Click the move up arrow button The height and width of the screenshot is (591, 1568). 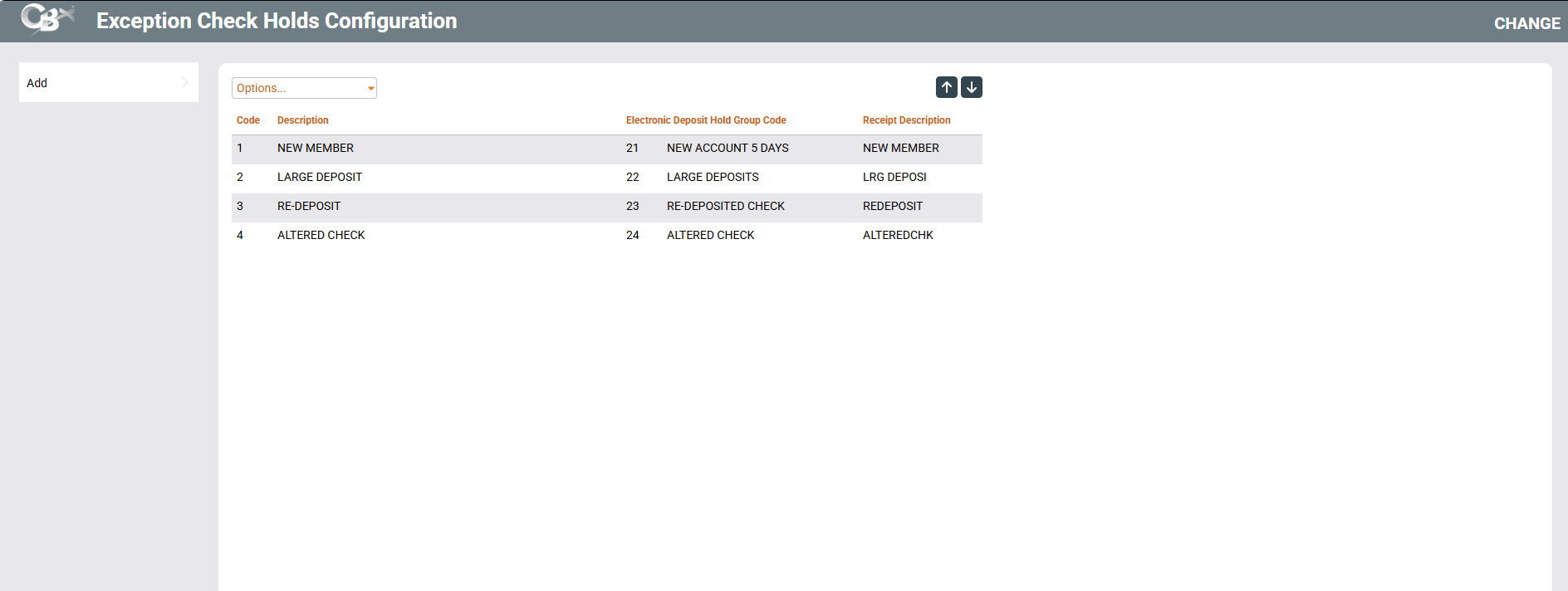[x=947, y=87]
